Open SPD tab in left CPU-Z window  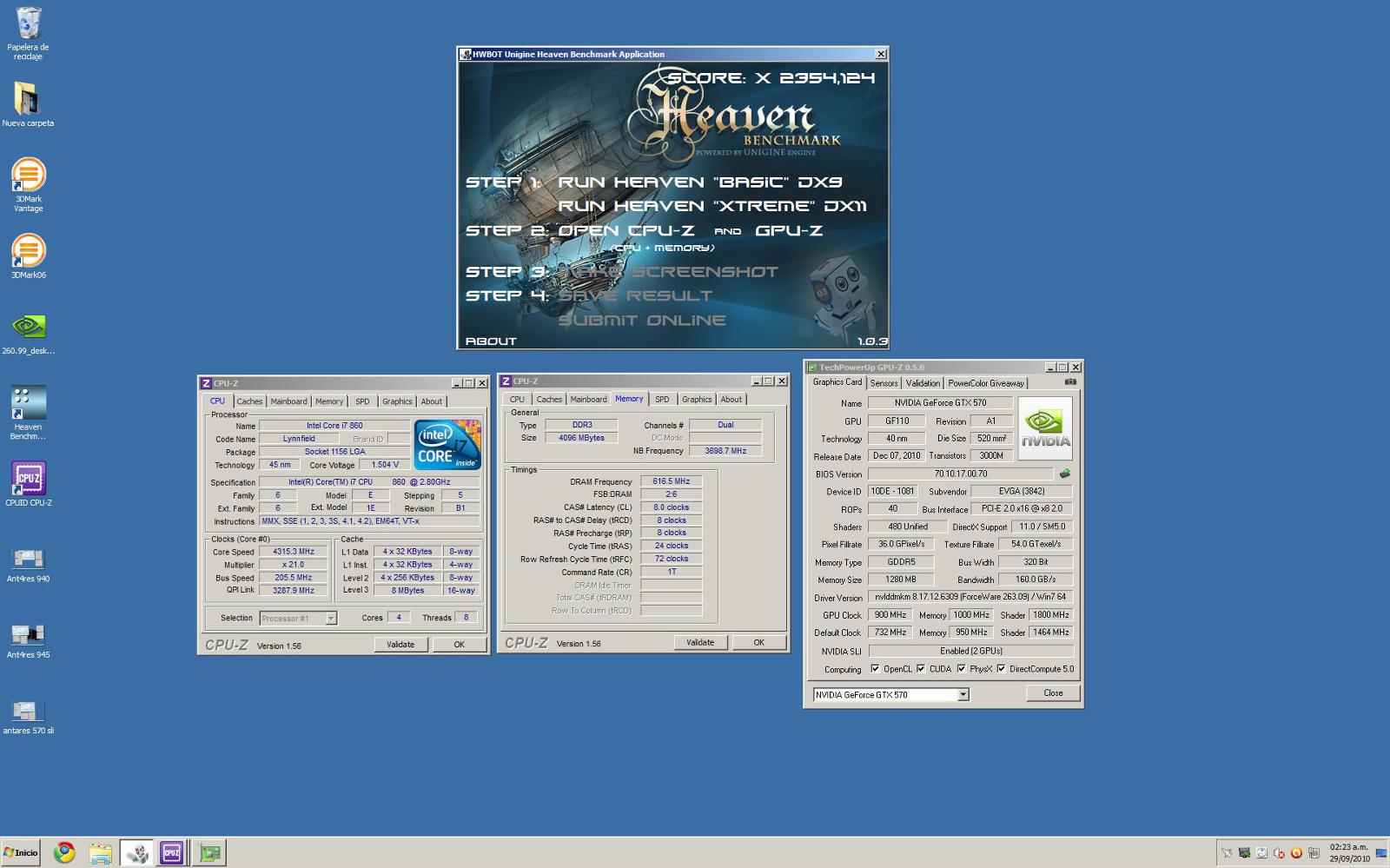click(362, 401)
